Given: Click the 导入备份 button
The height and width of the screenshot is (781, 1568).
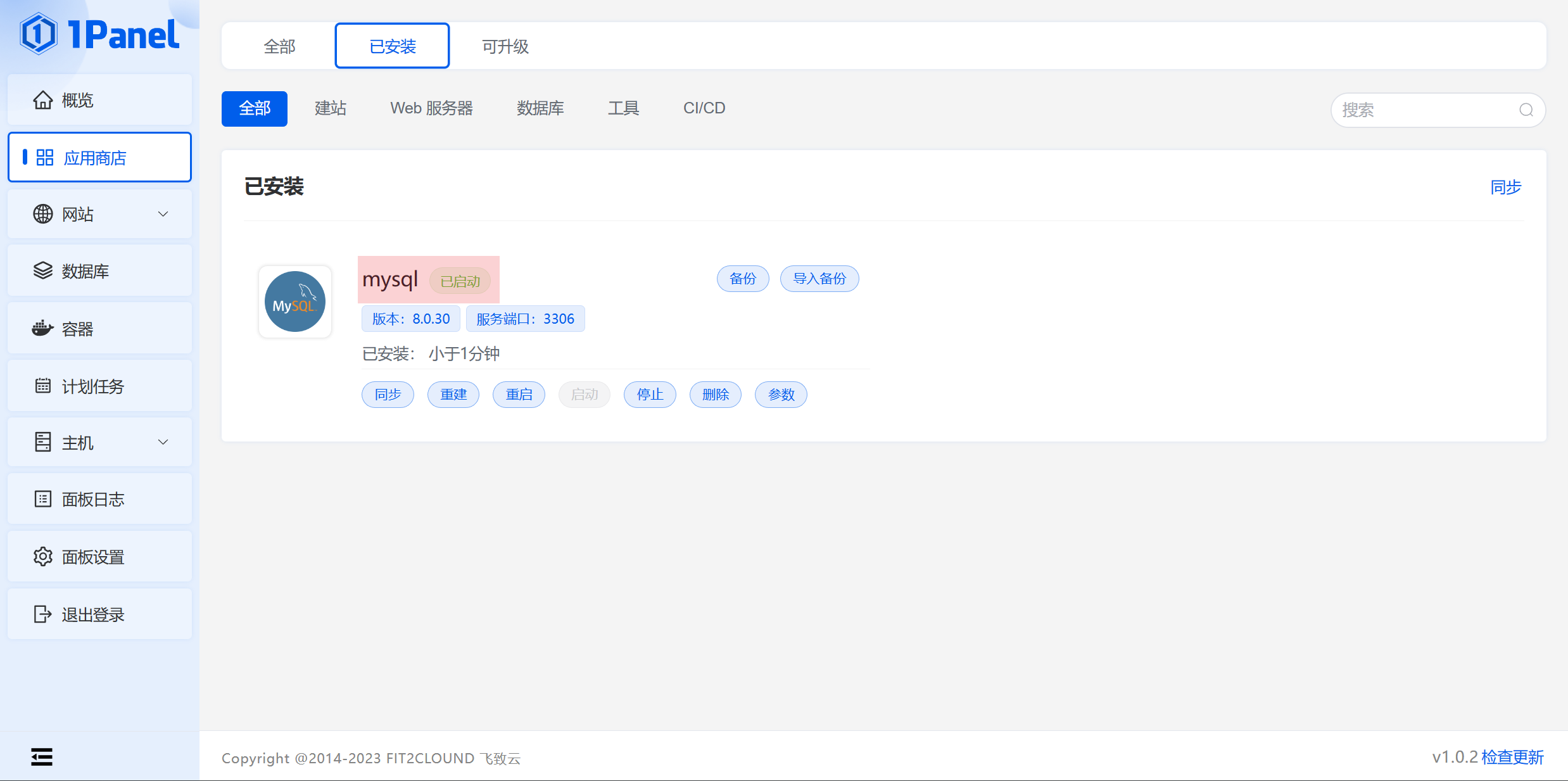Looking at the screenshot, I should 819,279.
